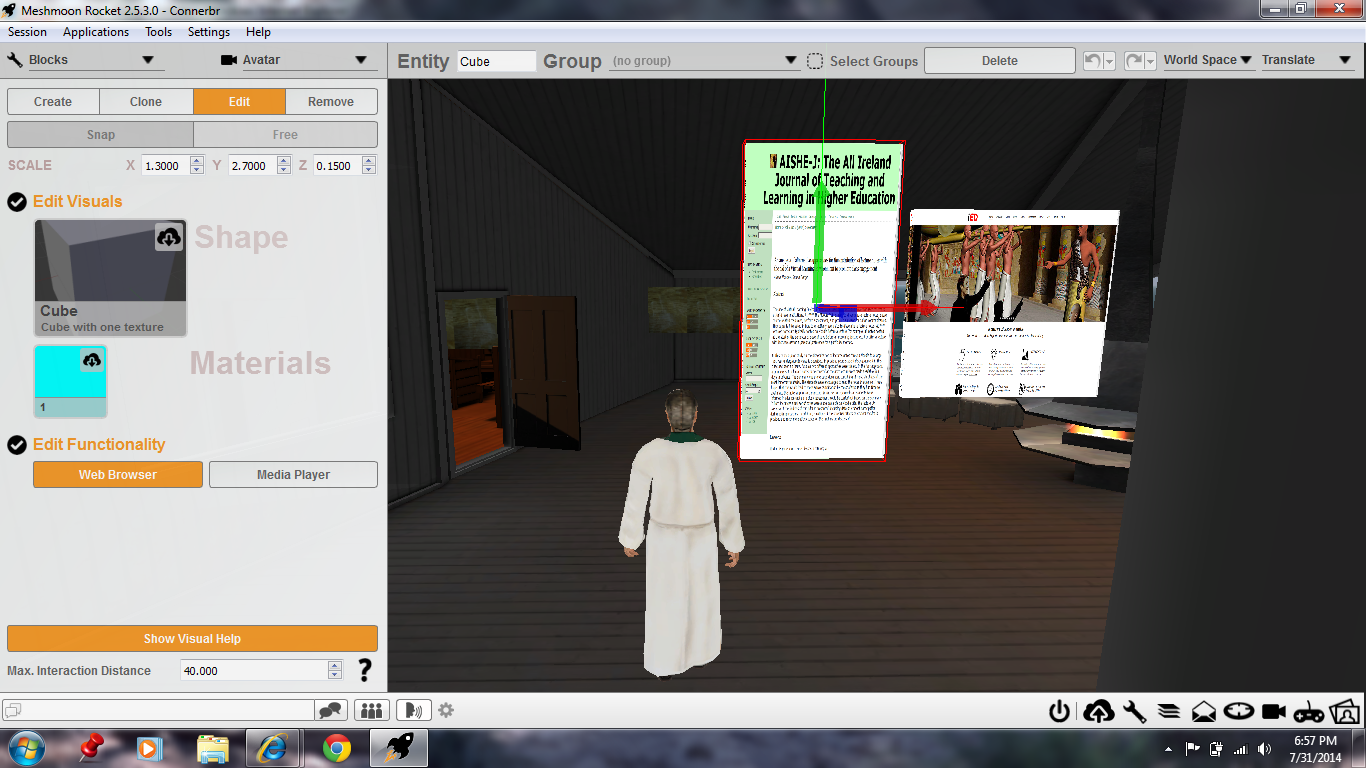
Task: Toggle the voice speaking icon
Action: click(x=413, y=711)
